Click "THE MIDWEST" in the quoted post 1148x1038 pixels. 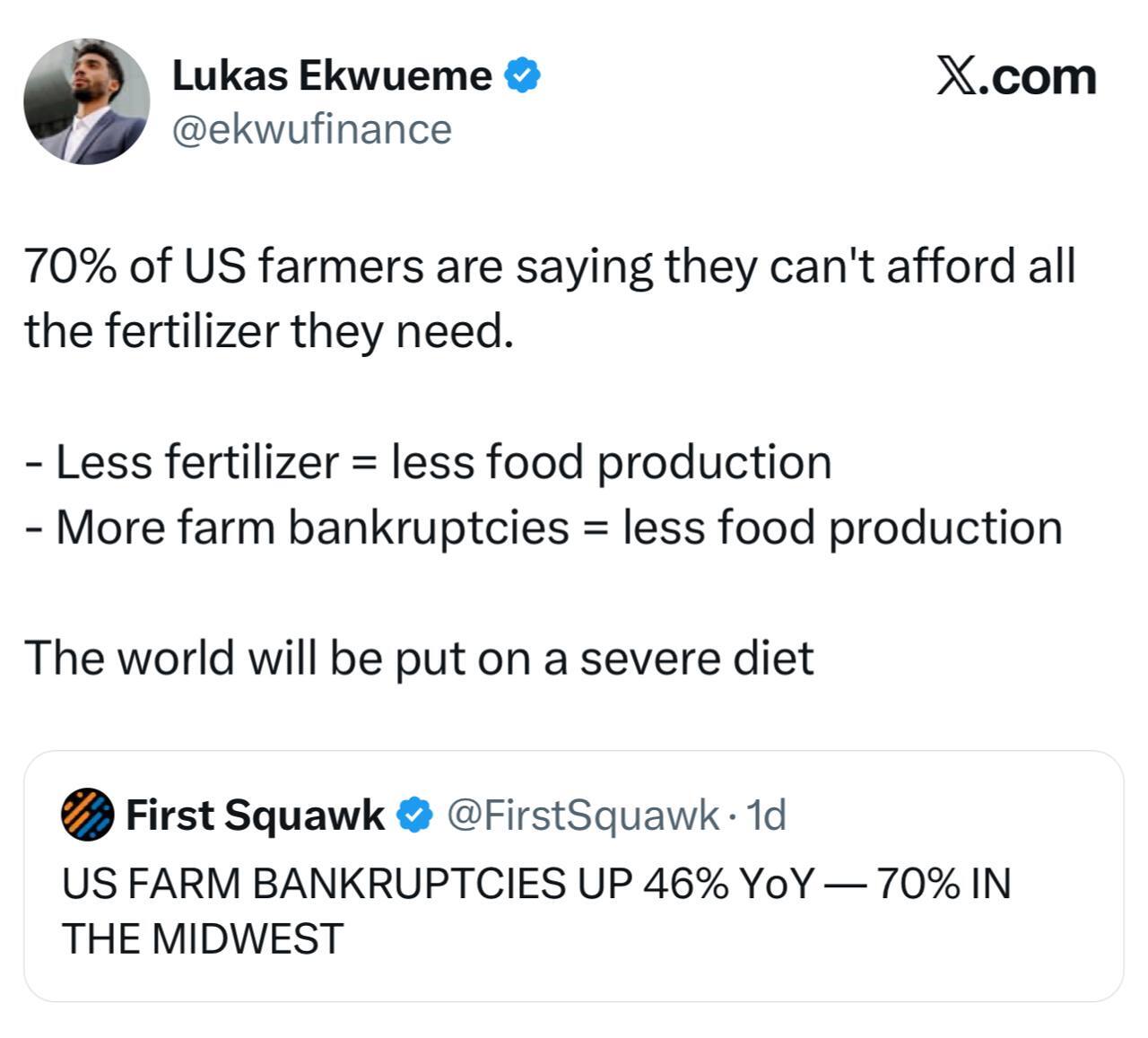203,938
